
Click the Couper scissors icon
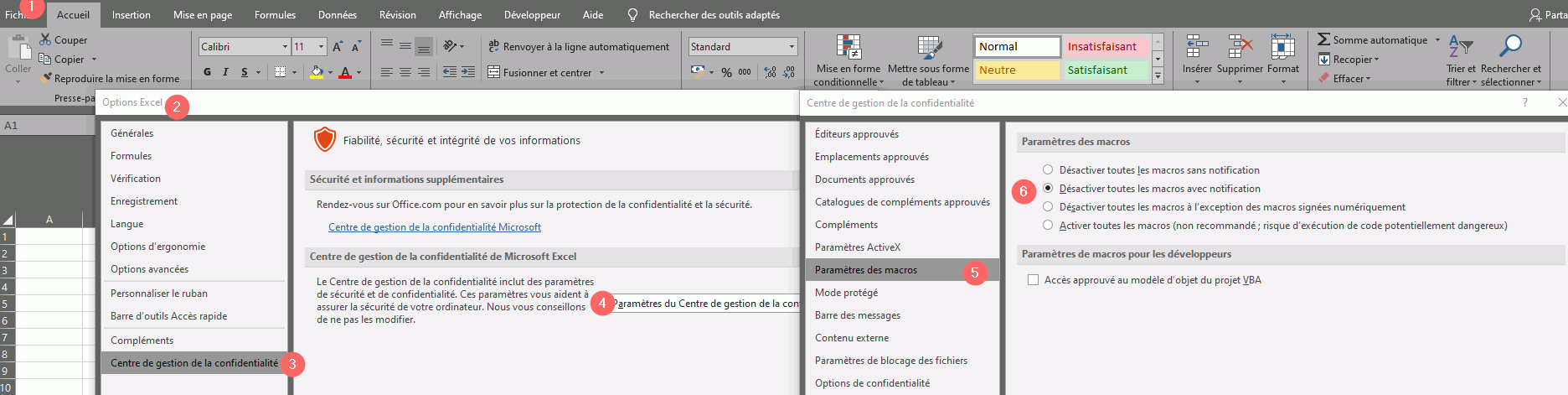tap(45, 40)
